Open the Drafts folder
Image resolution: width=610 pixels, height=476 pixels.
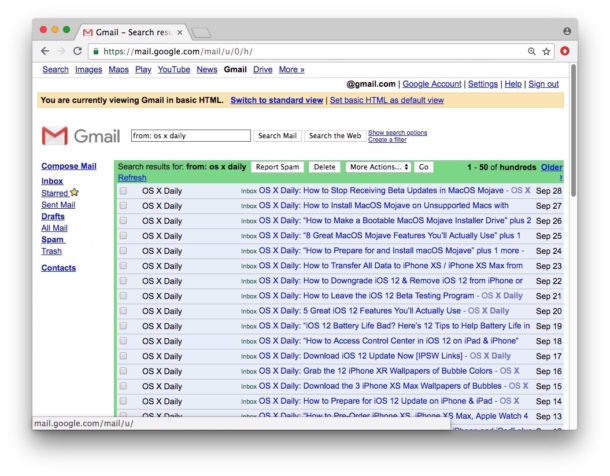(53, 216)
